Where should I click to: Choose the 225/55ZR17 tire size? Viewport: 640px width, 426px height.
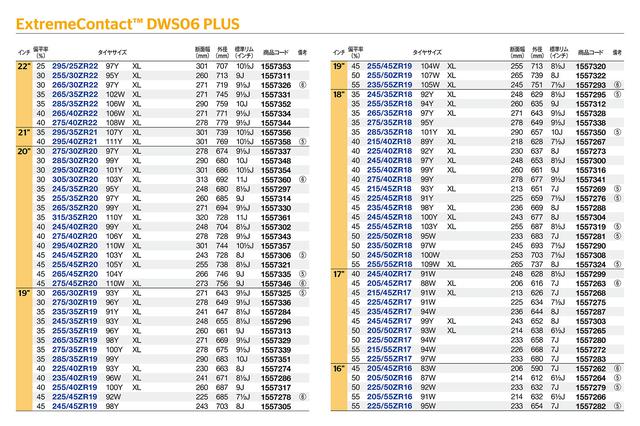click(389, 359)
